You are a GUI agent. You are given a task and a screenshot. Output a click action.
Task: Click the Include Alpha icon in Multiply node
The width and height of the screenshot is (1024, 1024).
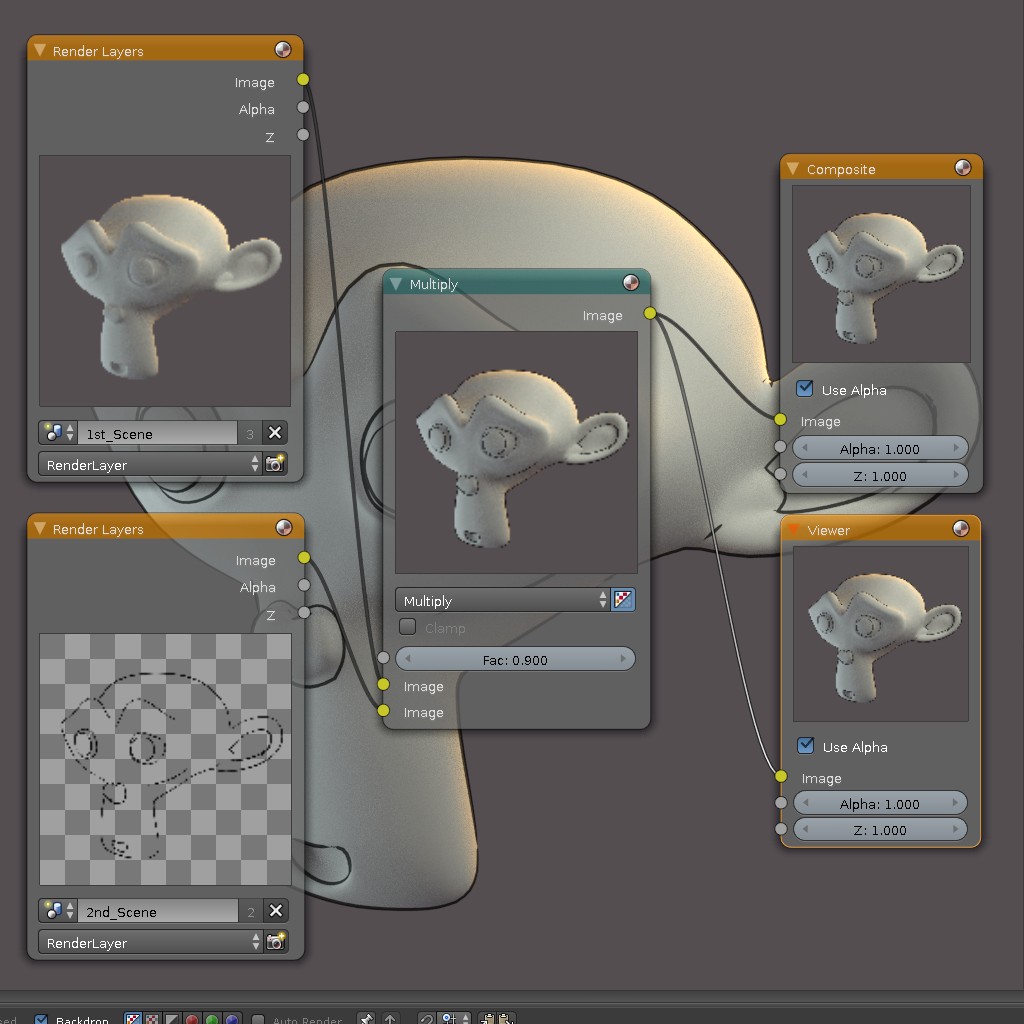[623, 600]
